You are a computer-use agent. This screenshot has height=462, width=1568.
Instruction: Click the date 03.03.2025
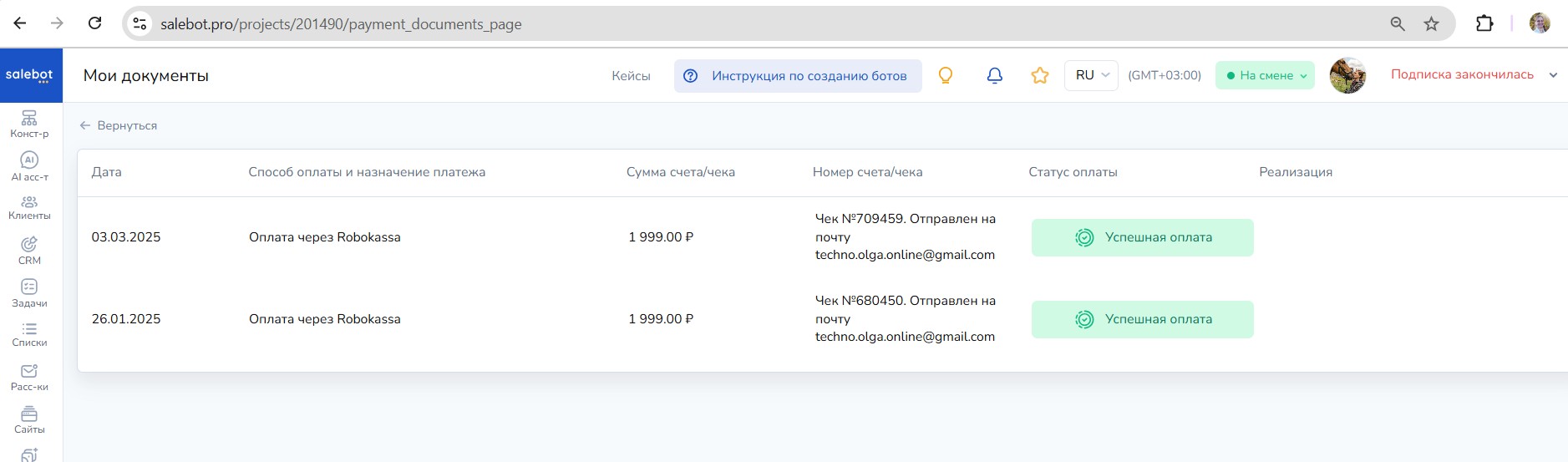pyautogui.click(x=126, y=237)
